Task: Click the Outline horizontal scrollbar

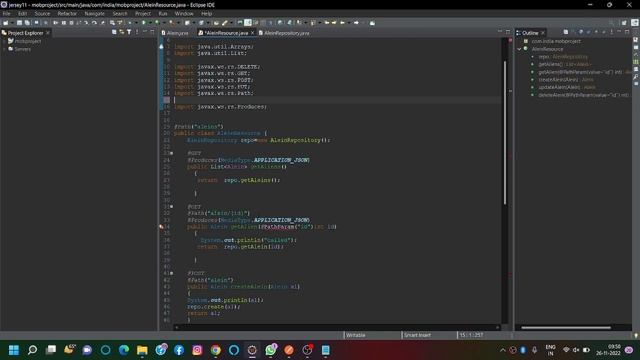Action: [x=566, y=327]
